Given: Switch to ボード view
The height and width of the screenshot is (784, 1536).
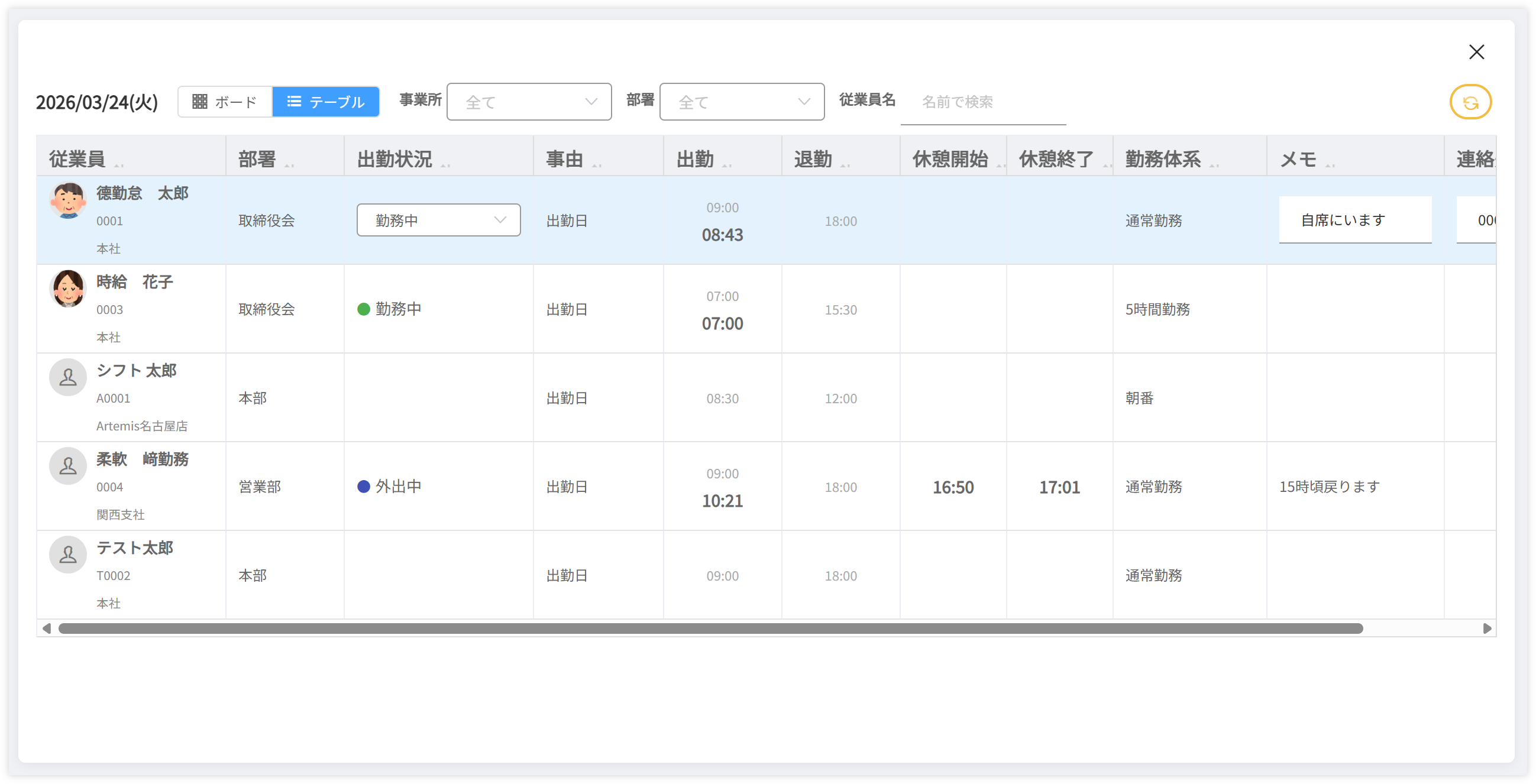Looking at the screenshot, I should pos(225,102).
